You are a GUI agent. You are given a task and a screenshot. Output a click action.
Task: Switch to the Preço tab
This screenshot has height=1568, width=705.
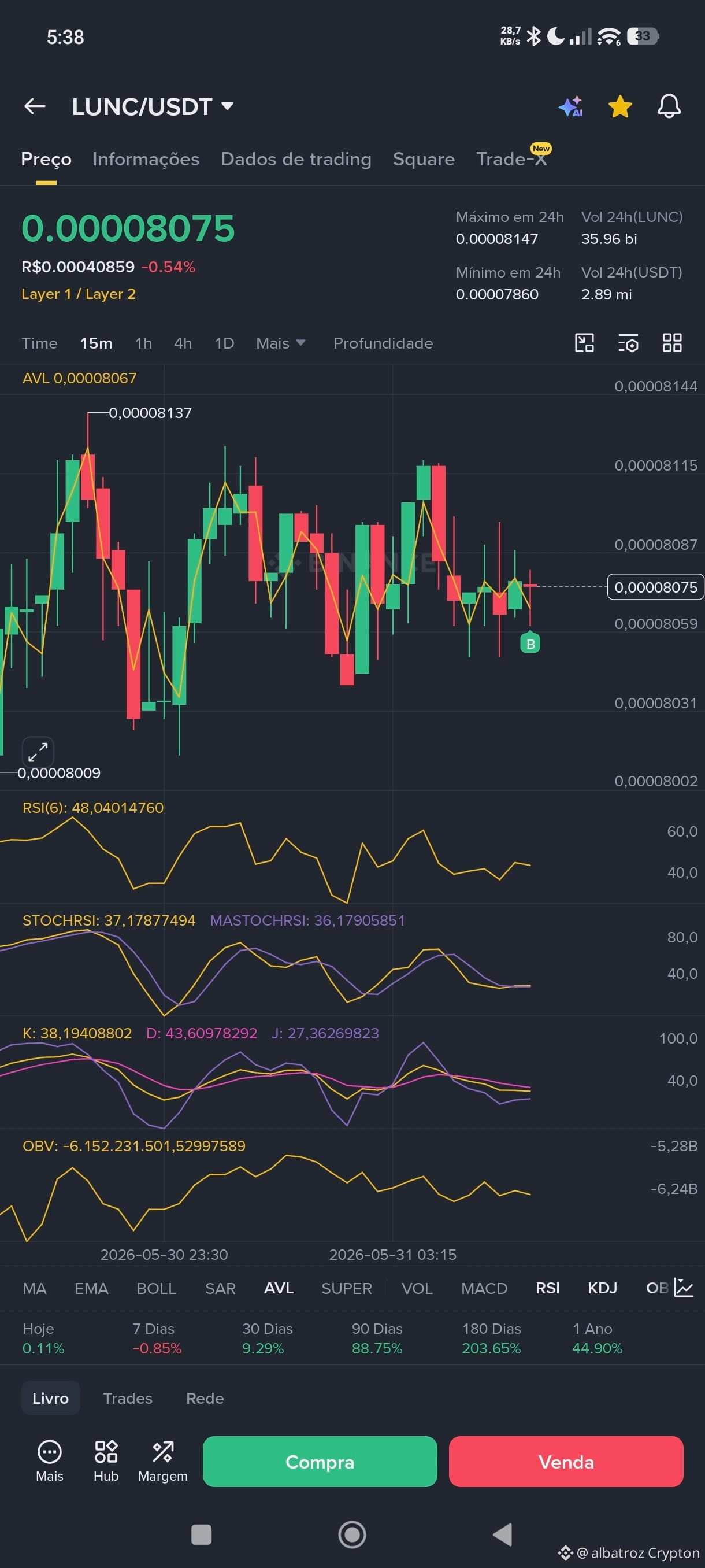coord(46,160)
